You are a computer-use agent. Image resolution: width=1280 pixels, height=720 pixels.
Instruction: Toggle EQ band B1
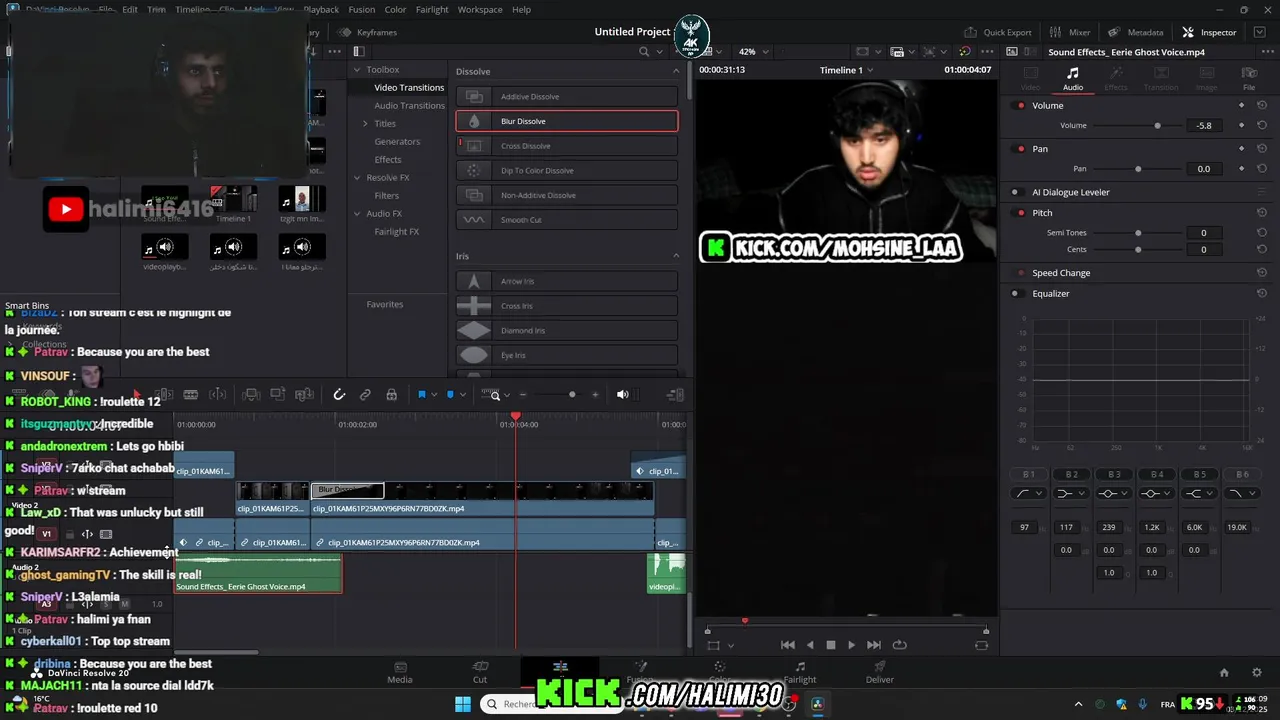(x=1028, y=474)
